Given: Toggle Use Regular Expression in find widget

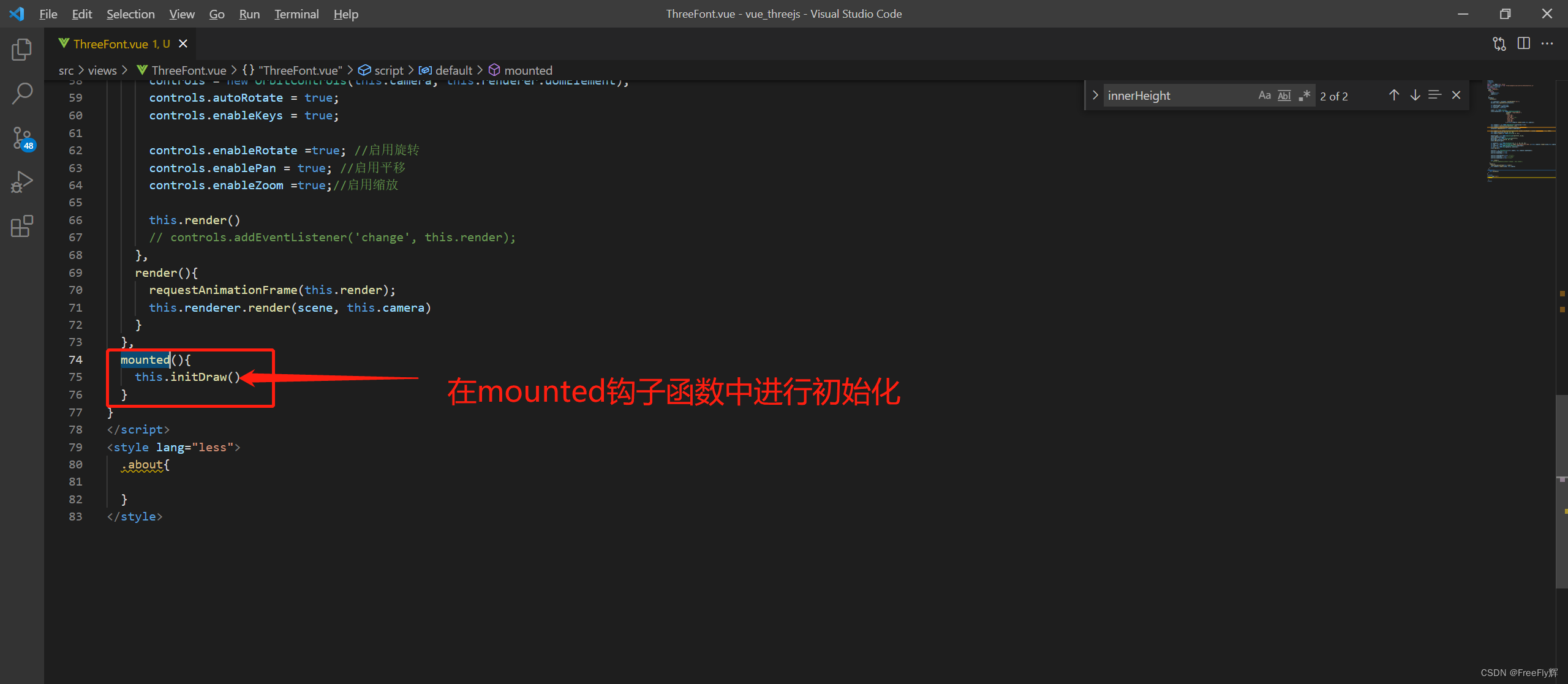Looking at the screenshot, I should 1304,96.
